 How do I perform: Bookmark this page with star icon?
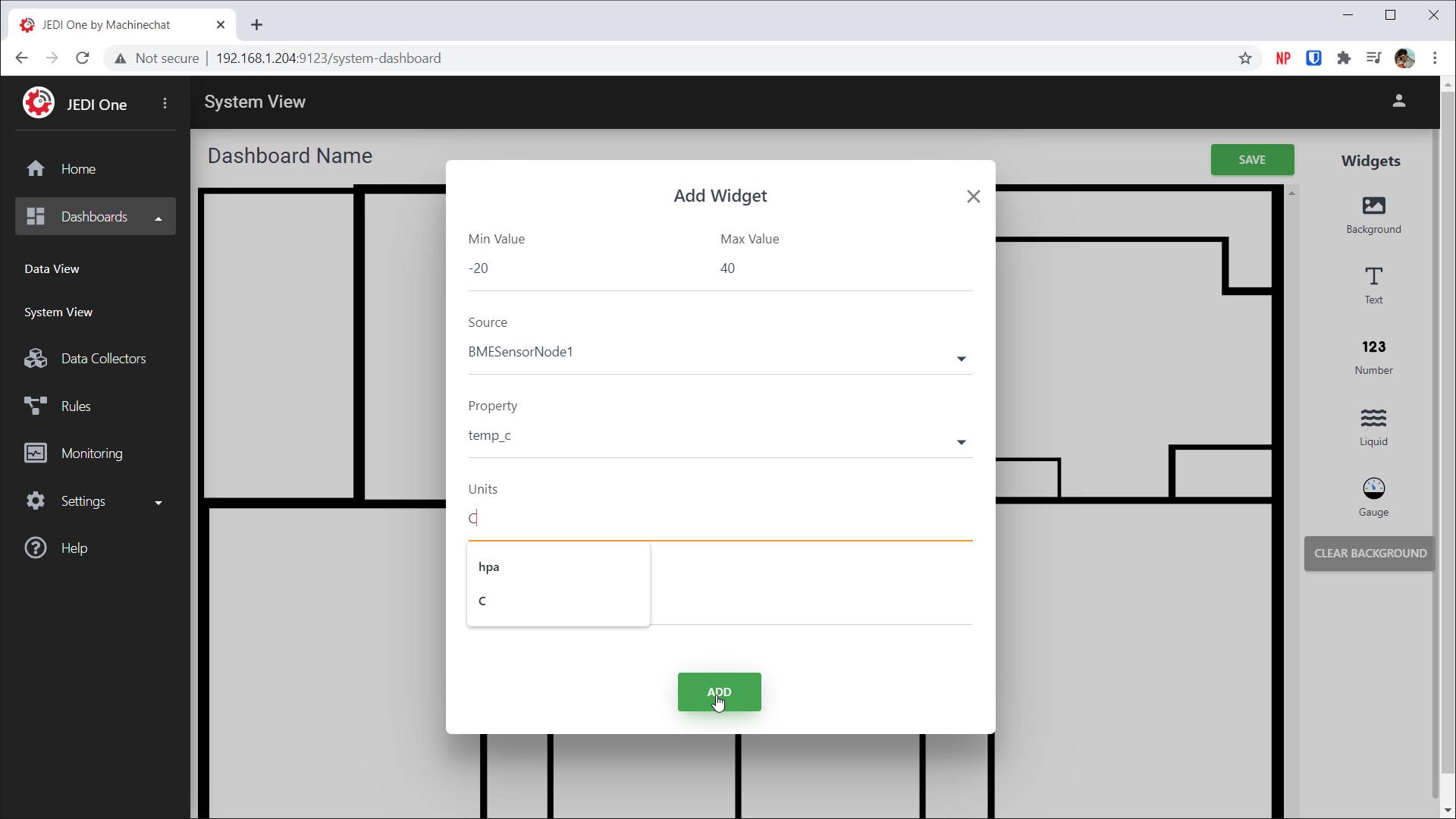1244,58
